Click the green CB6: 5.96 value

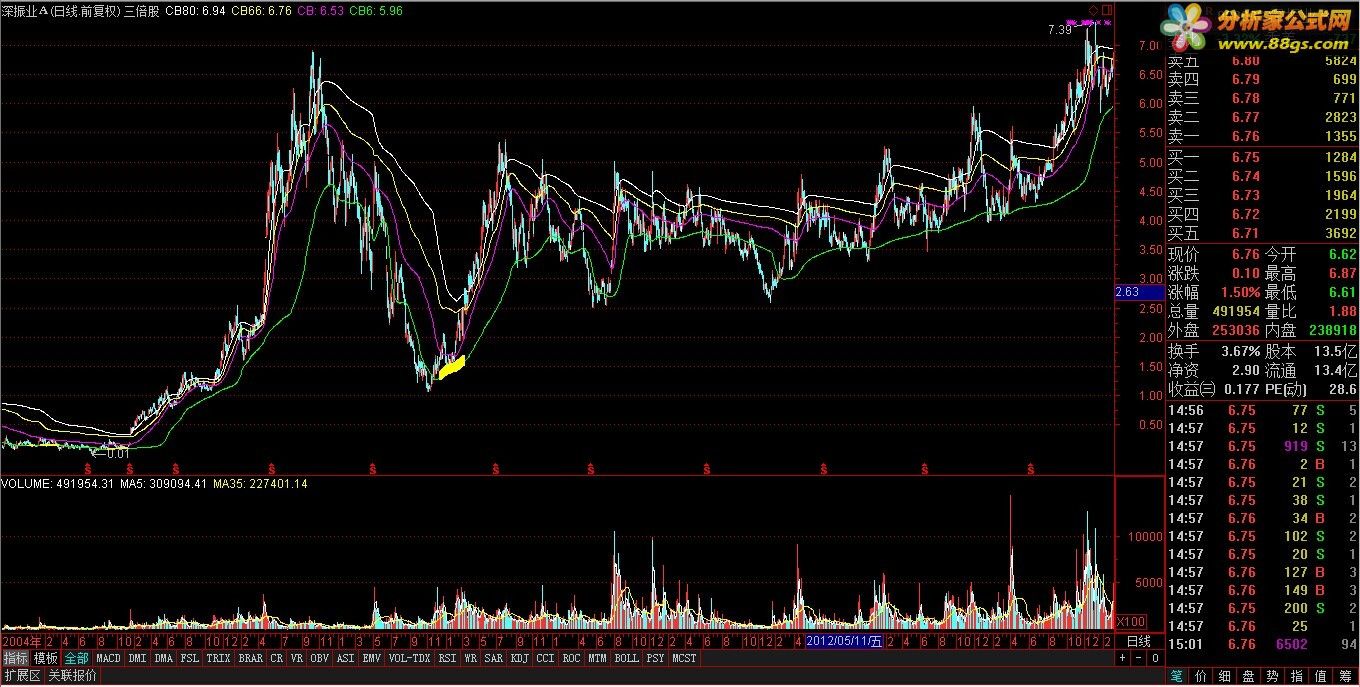(378, 10)
